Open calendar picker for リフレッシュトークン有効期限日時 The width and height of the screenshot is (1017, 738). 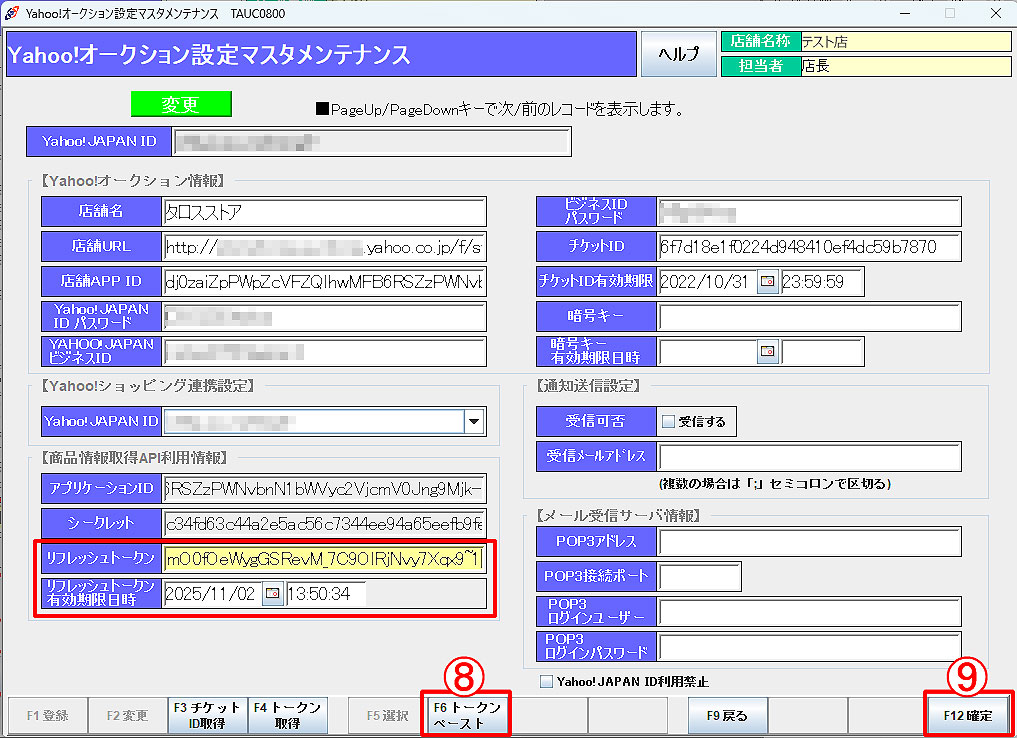(x=272, y=594)
